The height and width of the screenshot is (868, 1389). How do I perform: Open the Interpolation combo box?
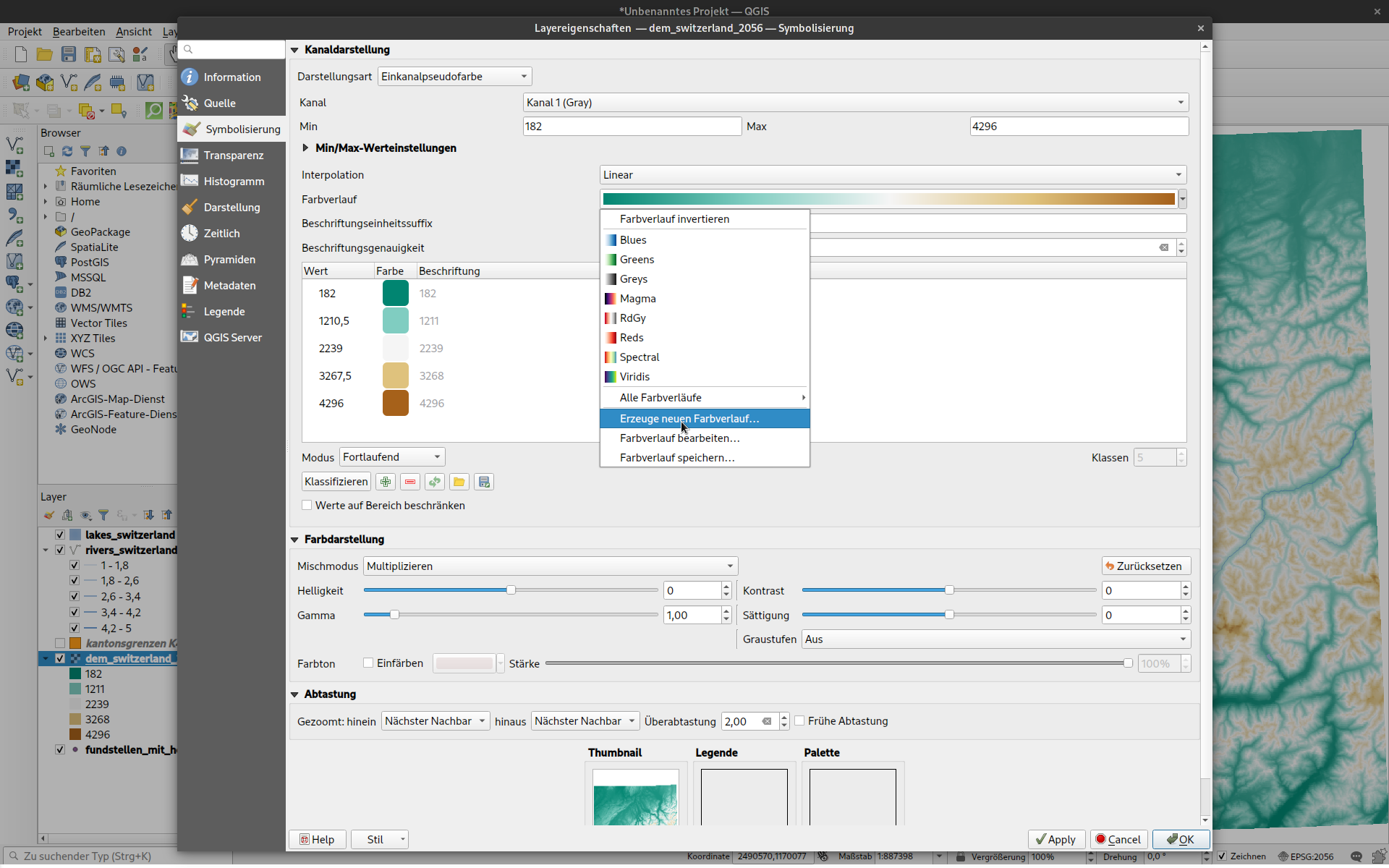(893, 175)
